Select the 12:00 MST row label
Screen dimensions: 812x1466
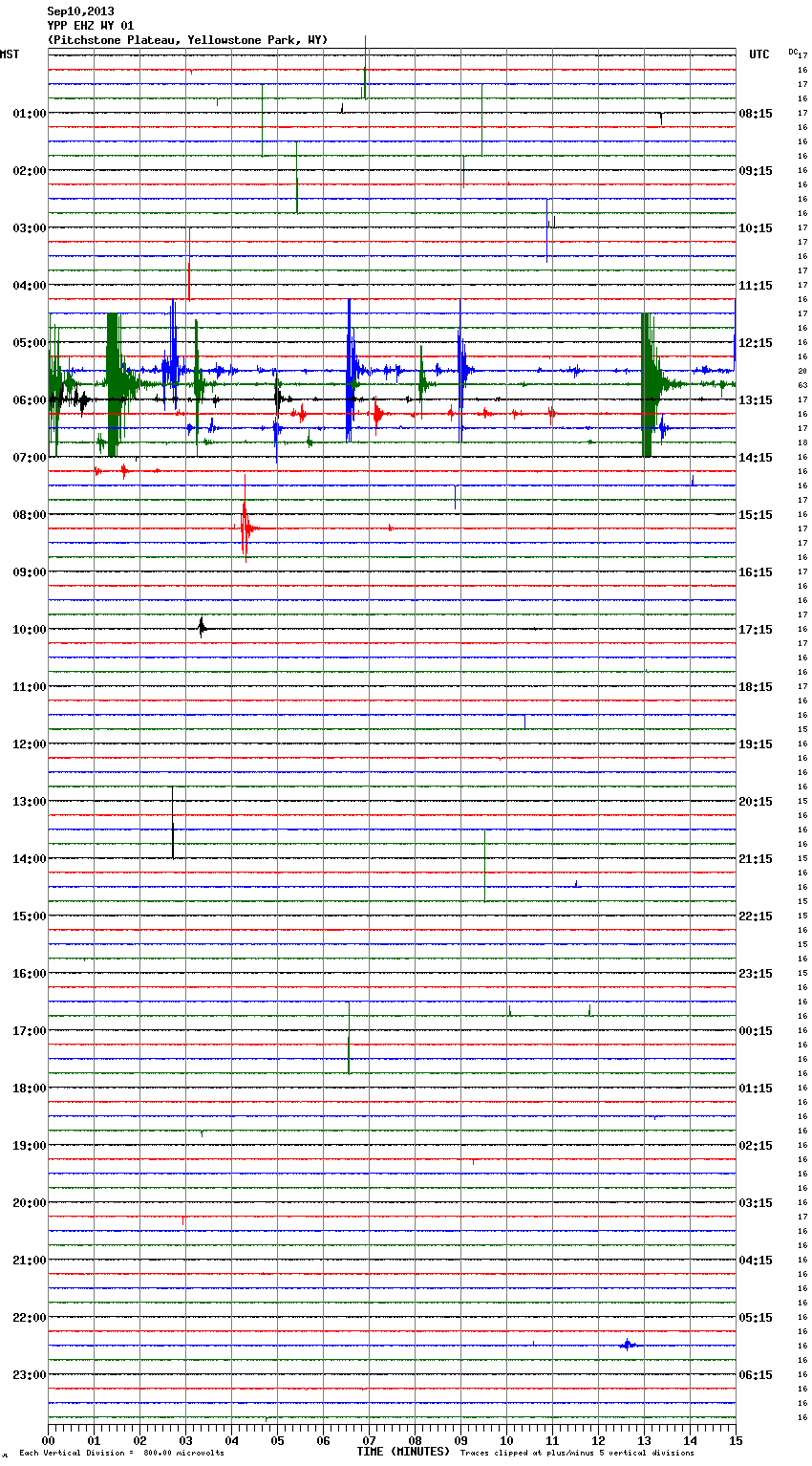[x=30, y=744]
